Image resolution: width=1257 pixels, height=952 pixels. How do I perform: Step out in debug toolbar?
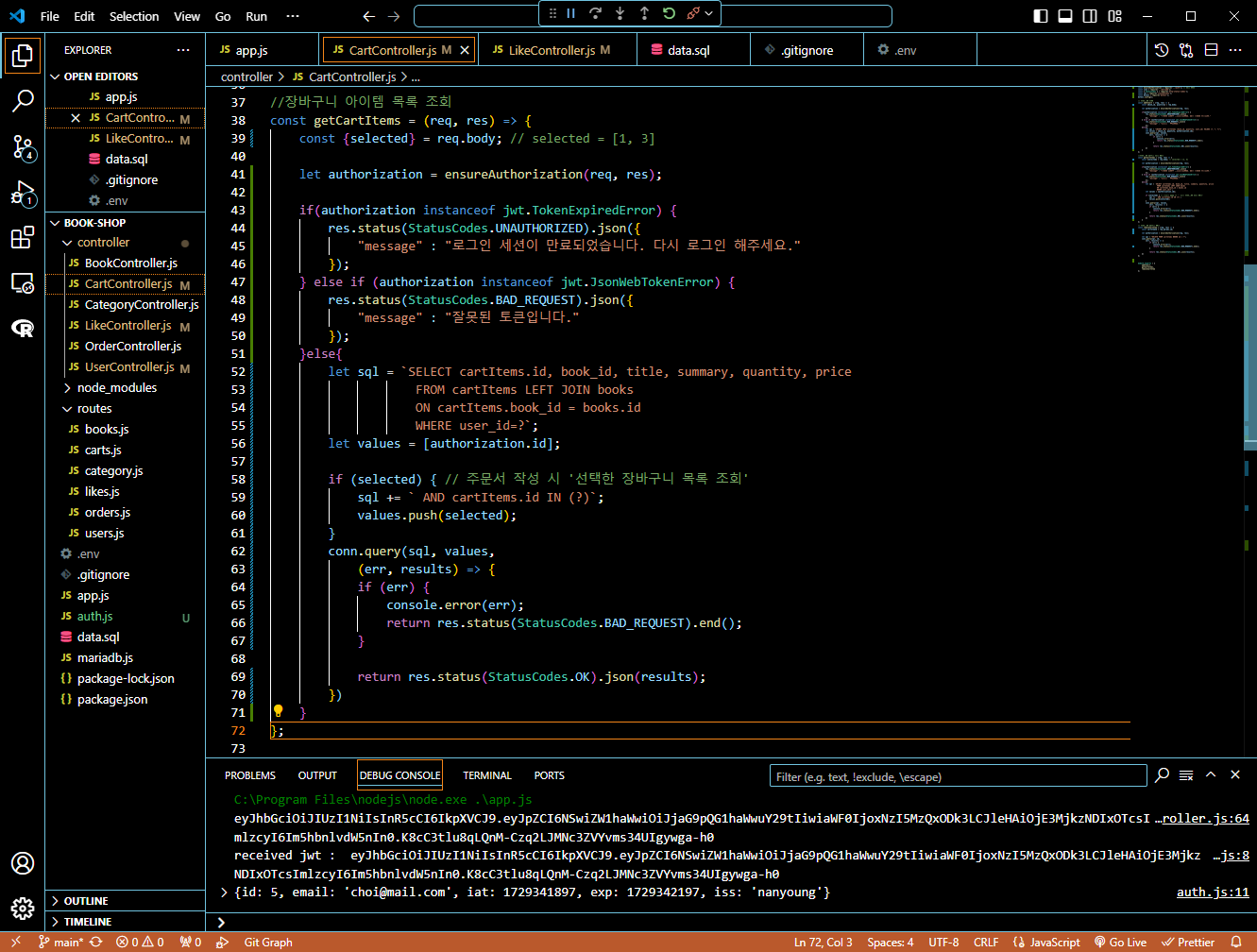click(x=644, y=13)
